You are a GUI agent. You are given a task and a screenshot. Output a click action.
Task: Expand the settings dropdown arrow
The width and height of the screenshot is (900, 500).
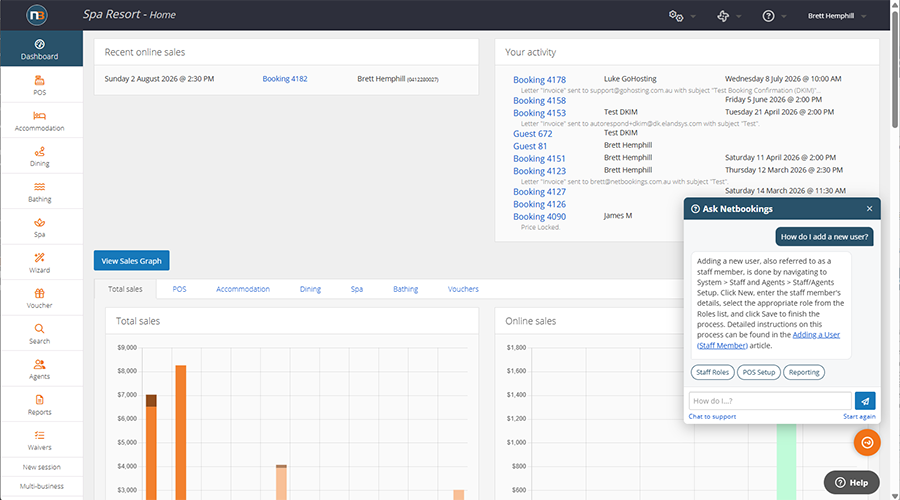tap(693, 17)
